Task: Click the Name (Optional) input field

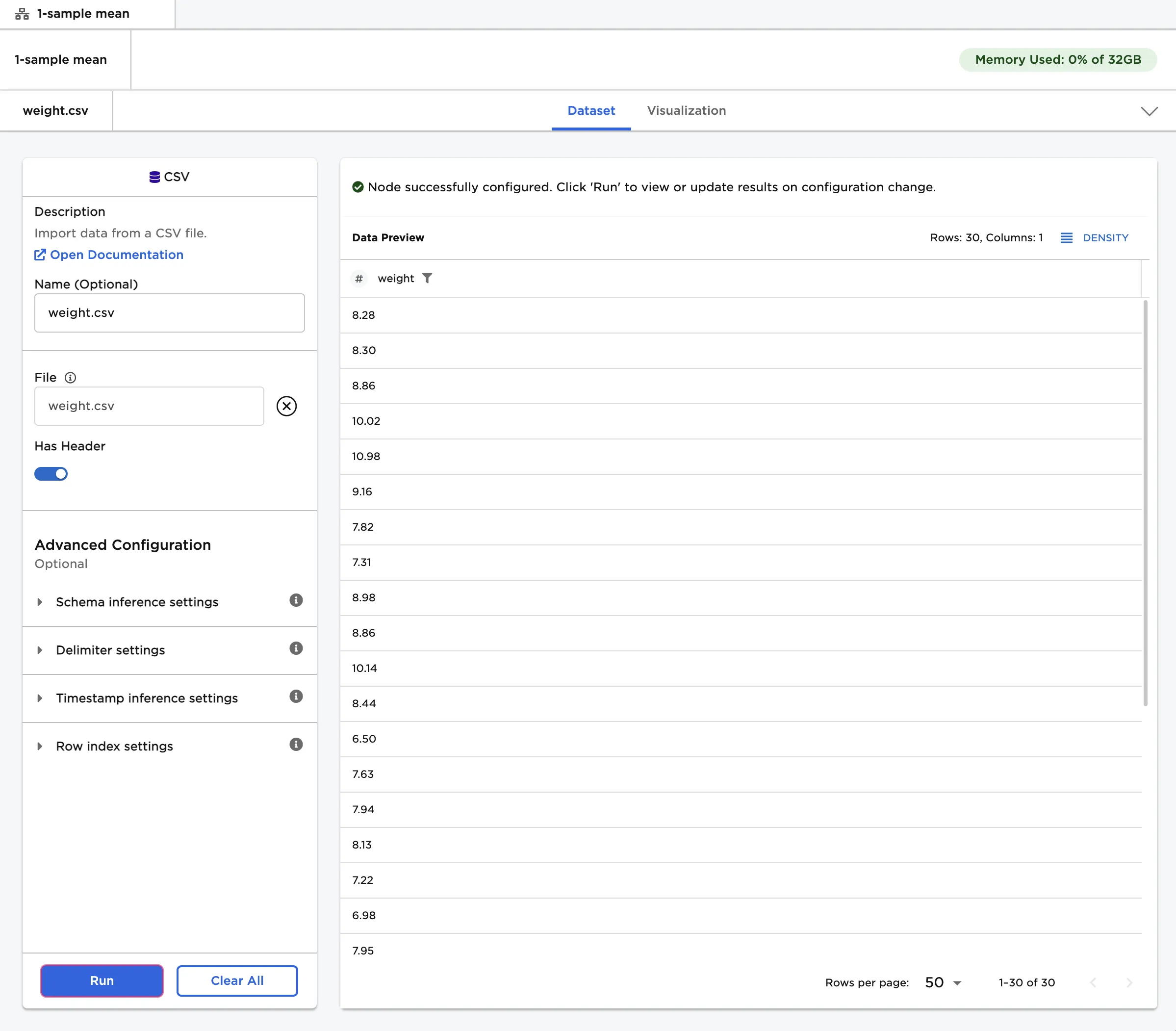Action: (x=169, y=313)
